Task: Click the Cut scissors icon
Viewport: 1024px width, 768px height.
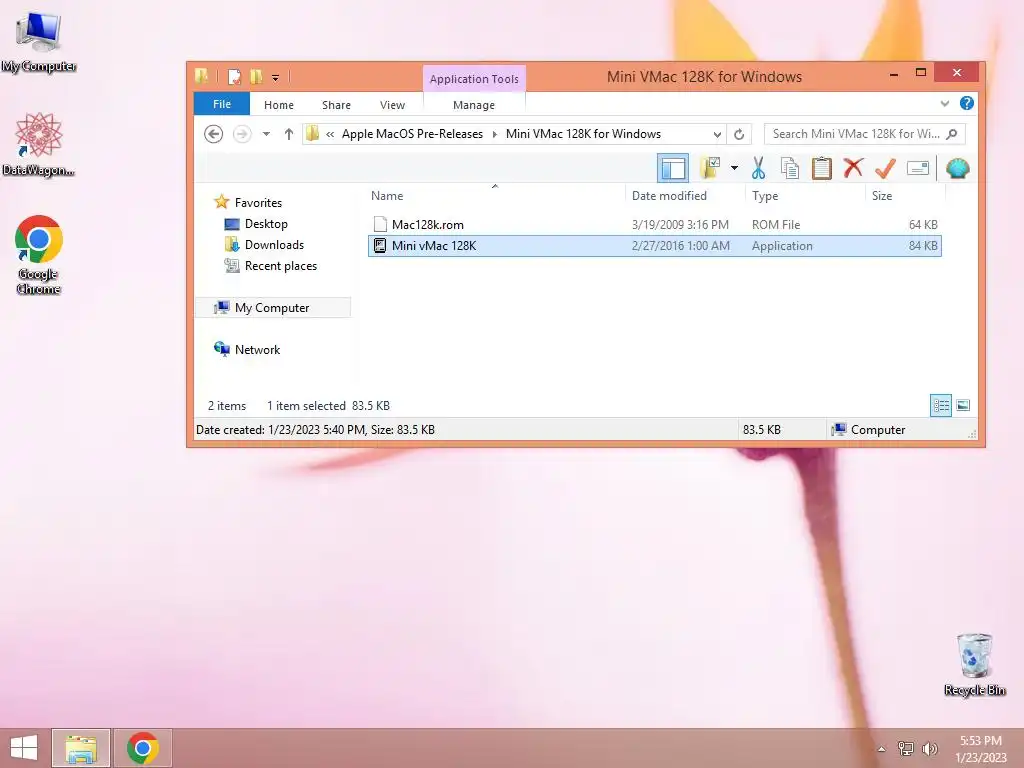Action: click(x=758, y=168)
